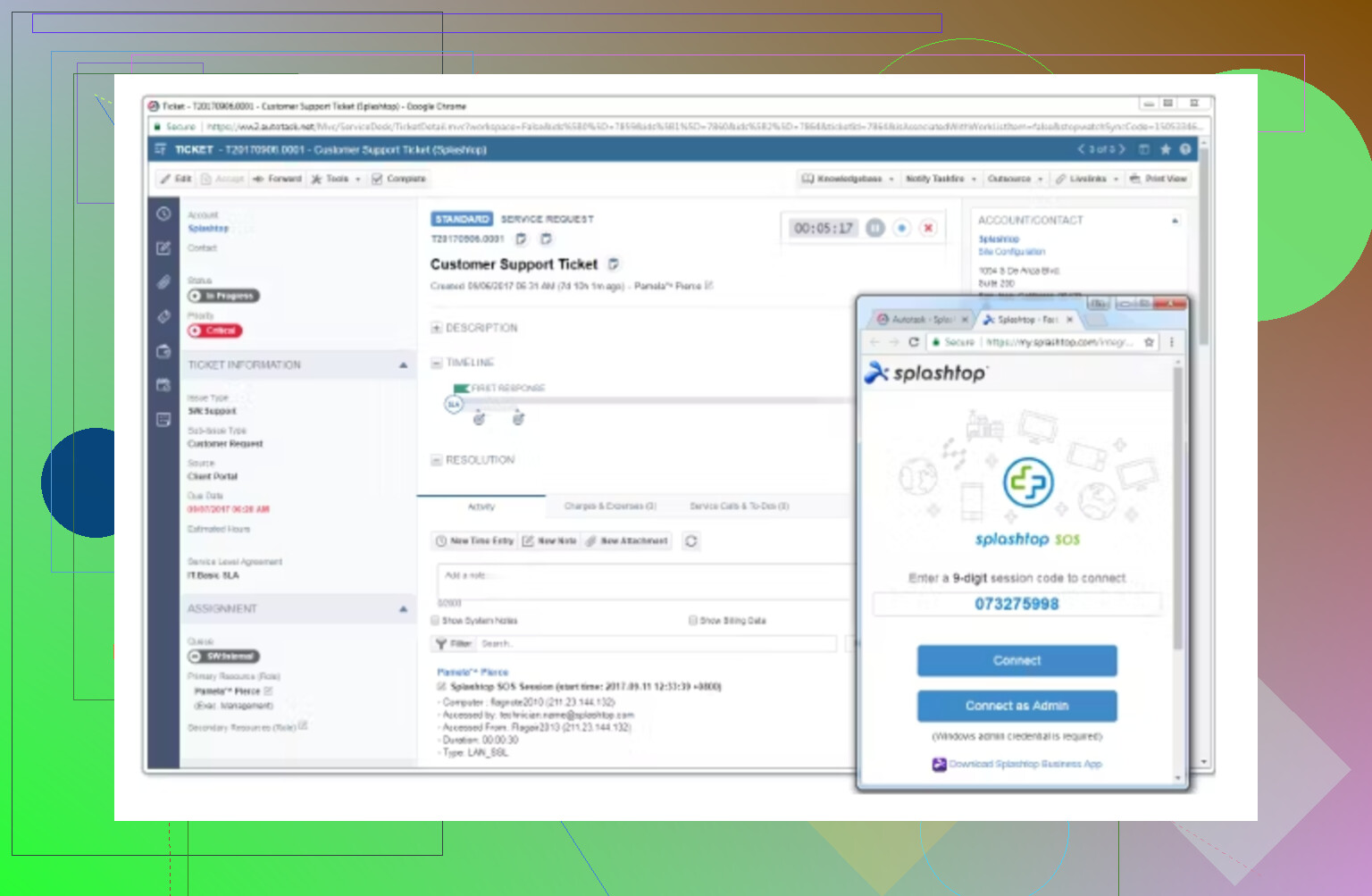This screenshot has width=1372, height=896.
Task: Bookmark the Splashtop popup page star
Action: tap(1150, 342)
